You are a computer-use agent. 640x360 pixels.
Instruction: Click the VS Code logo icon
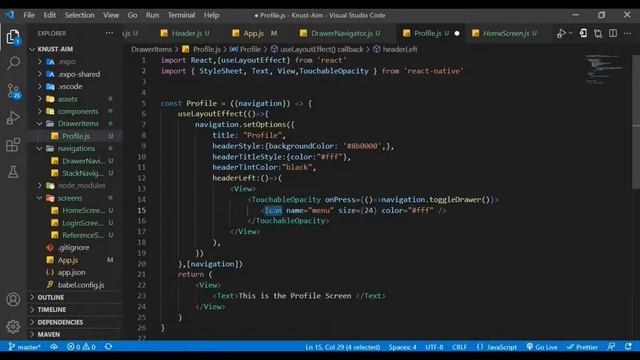pyautogui.click(x=9, y=15)
